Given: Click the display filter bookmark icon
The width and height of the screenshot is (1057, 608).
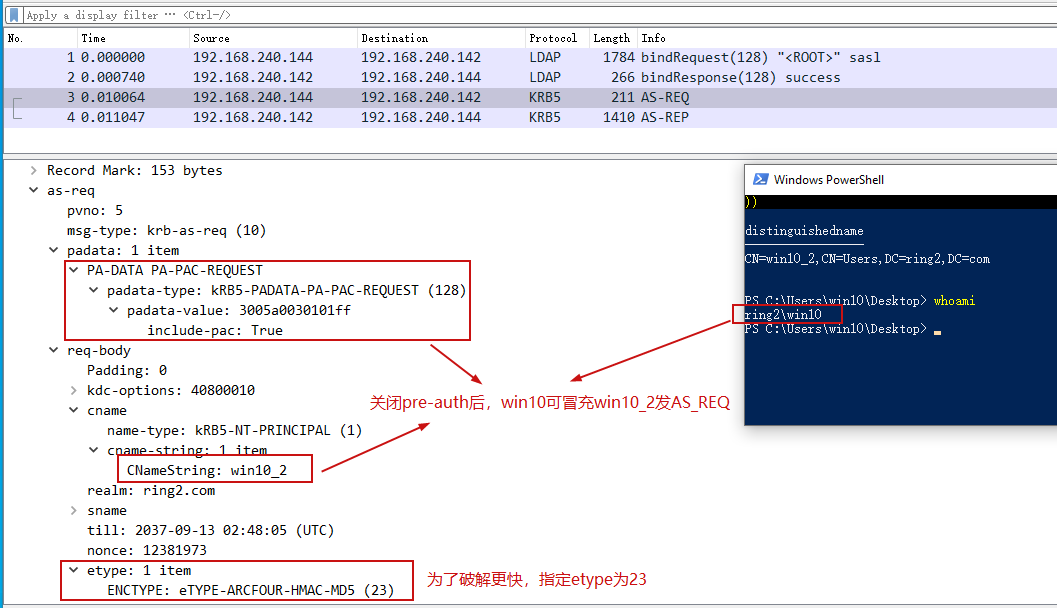Looking at the screenshot, I should click(13, 14).
